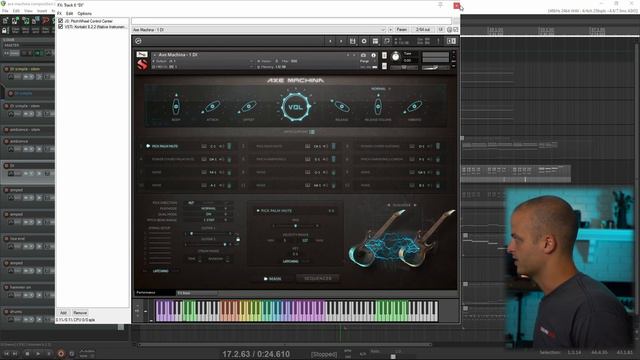Click Kontakt panic exclamation icon
Screen dimensions: 640x360
[x=438, y=41]
